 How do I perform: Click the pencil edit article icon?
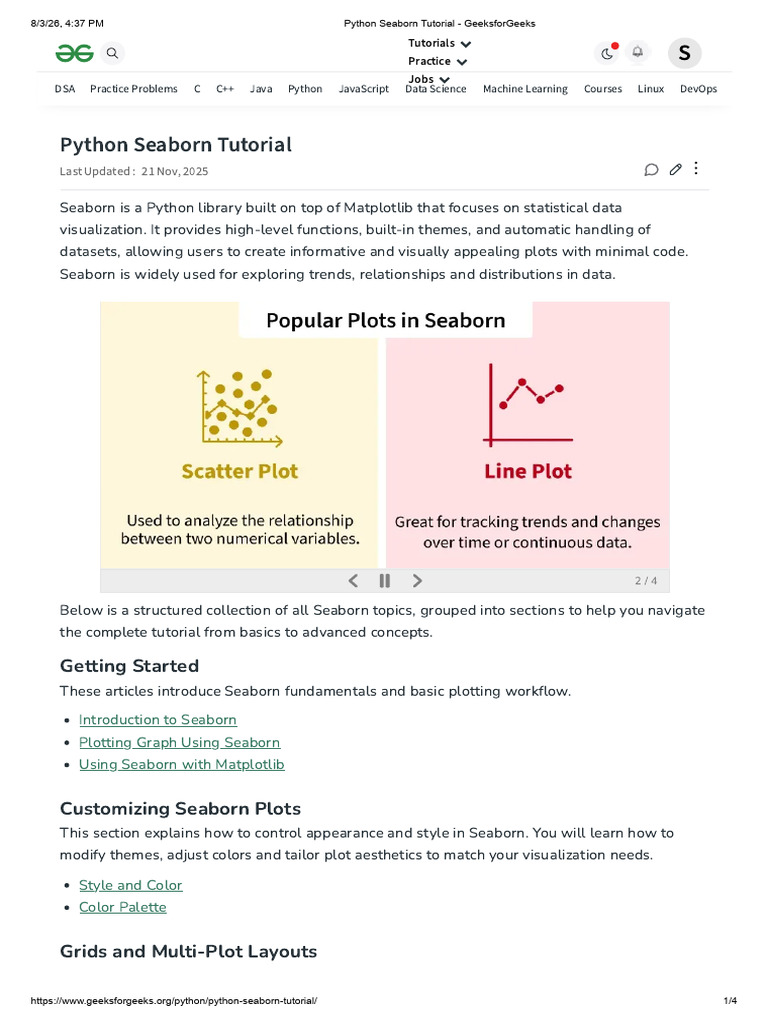pyautogui.click(x=675, y=170)
